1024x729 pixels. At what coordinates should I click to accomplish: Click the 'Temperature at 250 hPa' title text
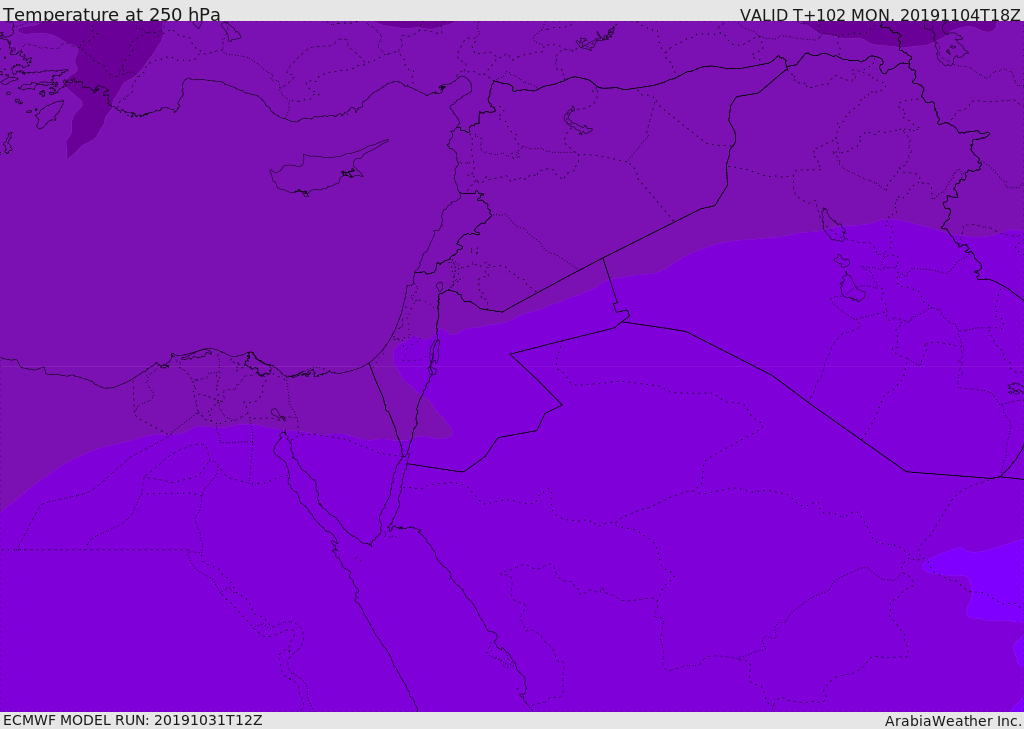pyautogui.click(x=112, y=14)
